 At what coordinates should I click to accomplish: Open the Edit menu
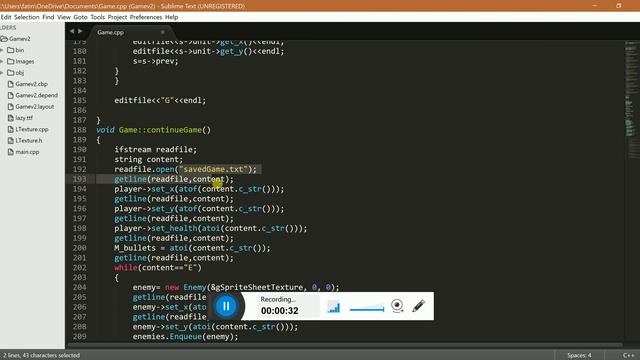(x=6, y=17)
